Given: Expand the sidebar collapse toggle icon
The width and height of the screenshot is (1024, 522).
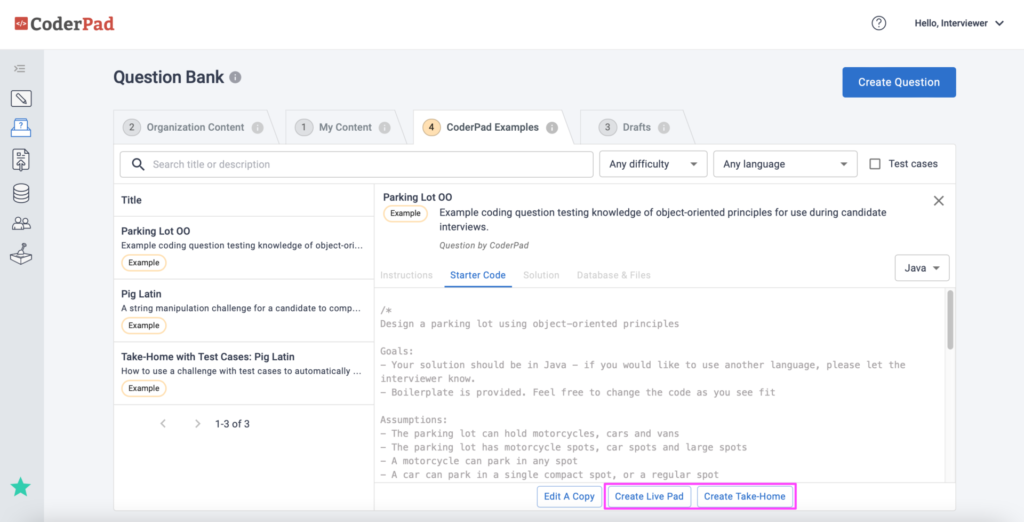Looking at the screenshot, I should (20, 68).
